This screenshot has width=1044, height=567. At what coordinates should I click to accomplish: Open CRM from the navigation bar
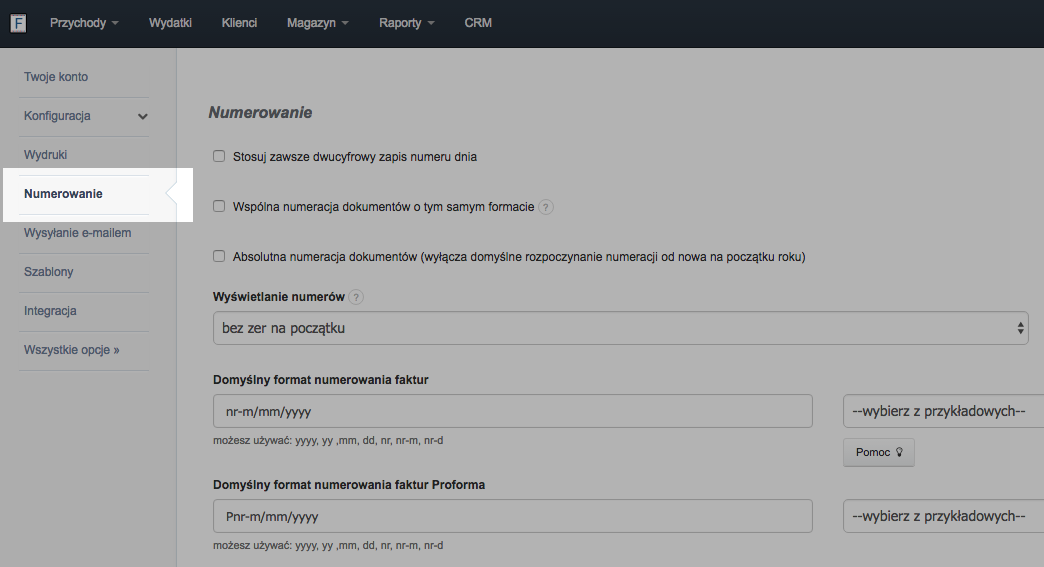click(x=478, y=23)
